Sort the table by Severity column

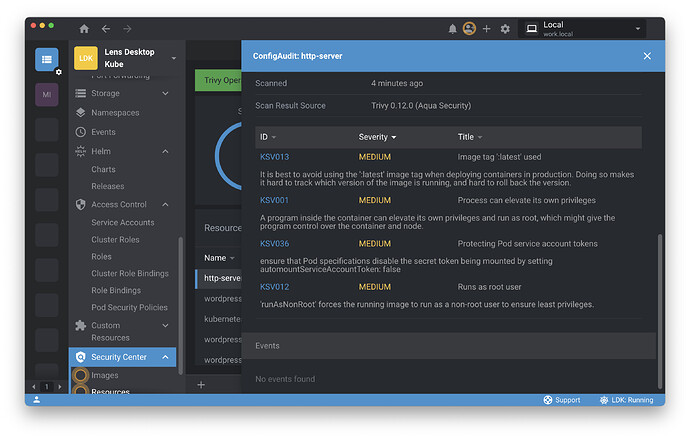(377, 137)
